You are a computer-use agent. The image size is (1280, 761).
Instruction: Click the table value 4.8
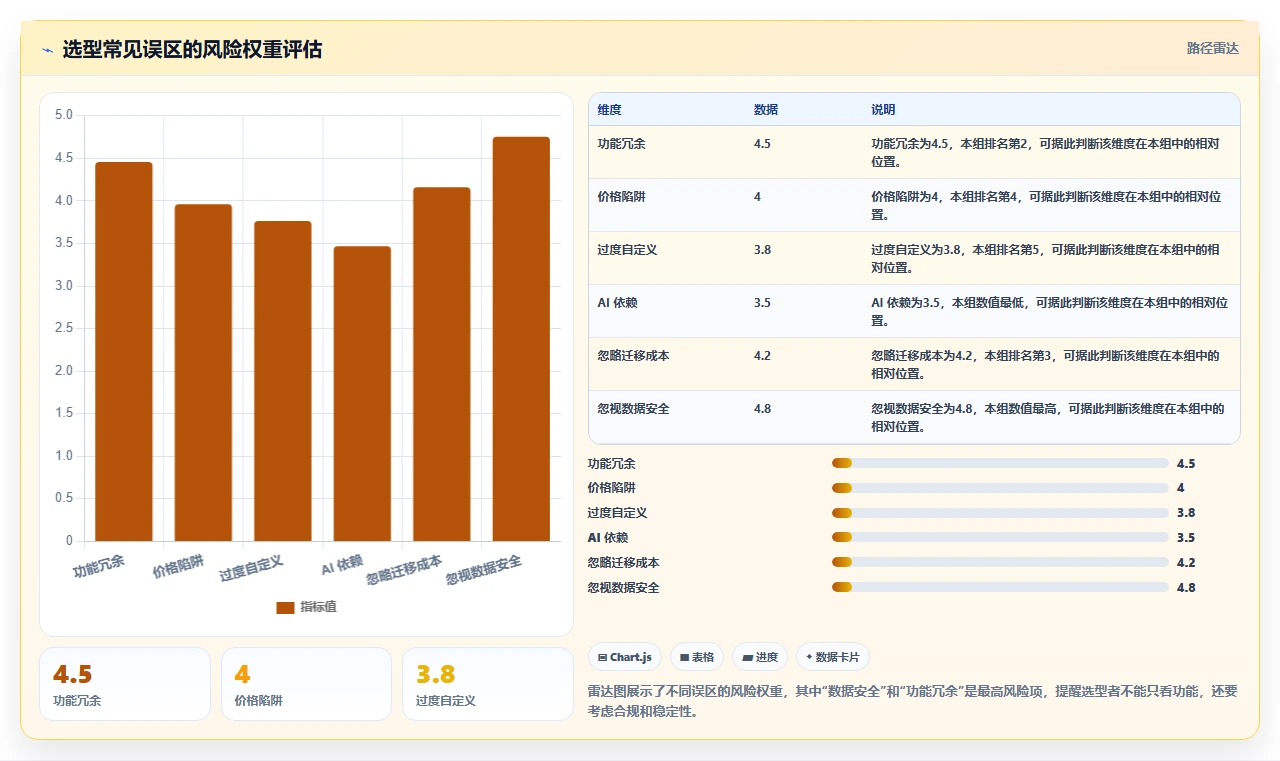click(762, 409)
